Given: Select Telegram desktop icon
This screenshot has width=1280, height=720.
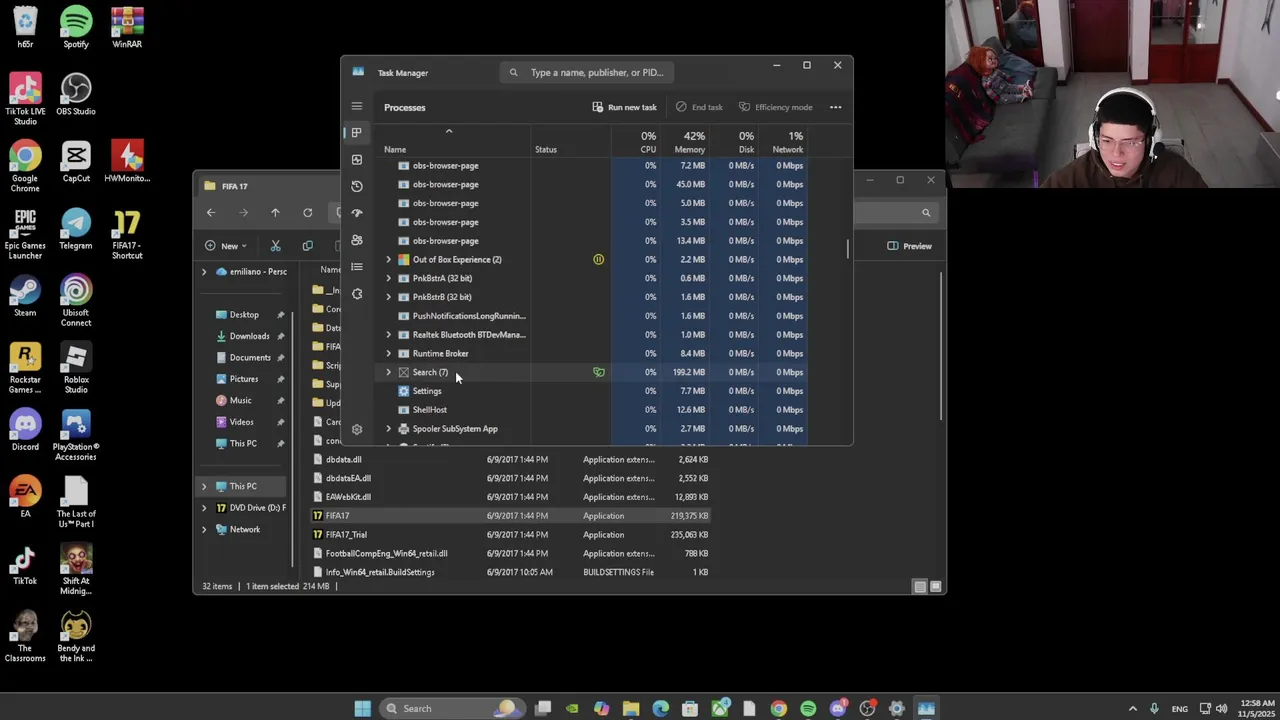Looking at the screenshot, I should pyautogui.click(x=76, y=229).
